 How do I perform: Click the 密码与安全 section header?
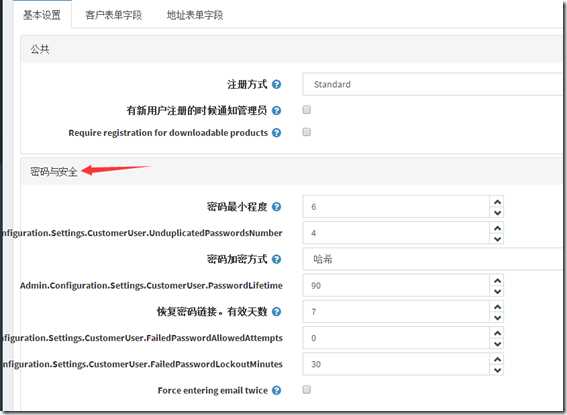[292, 171]
